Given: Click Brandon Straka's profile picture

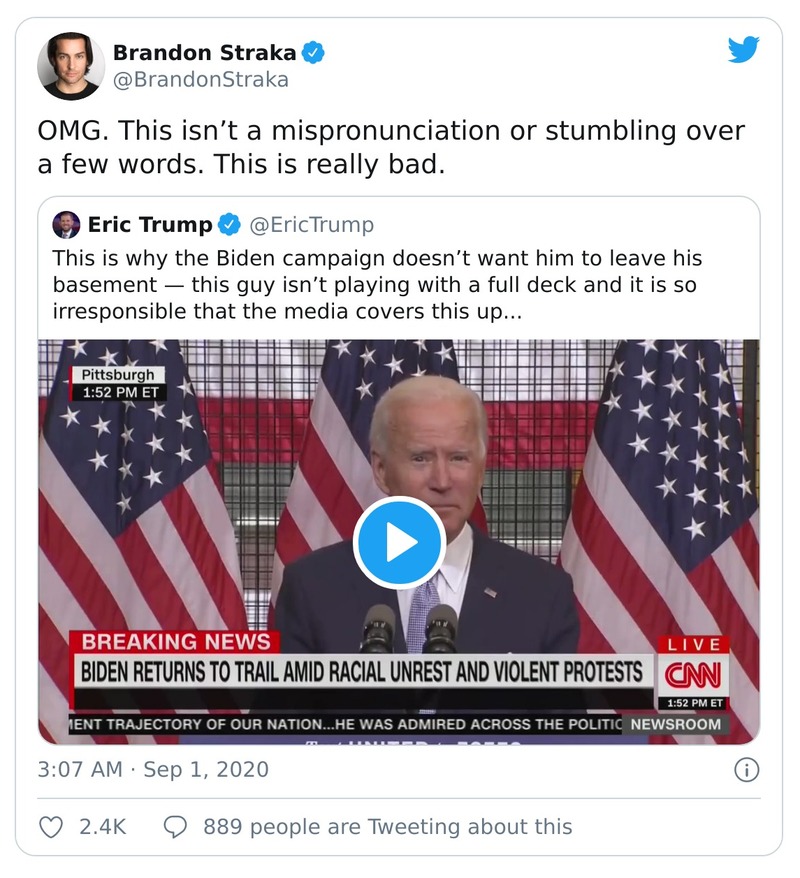Looking at the screenshot, I should click(71, 67).
